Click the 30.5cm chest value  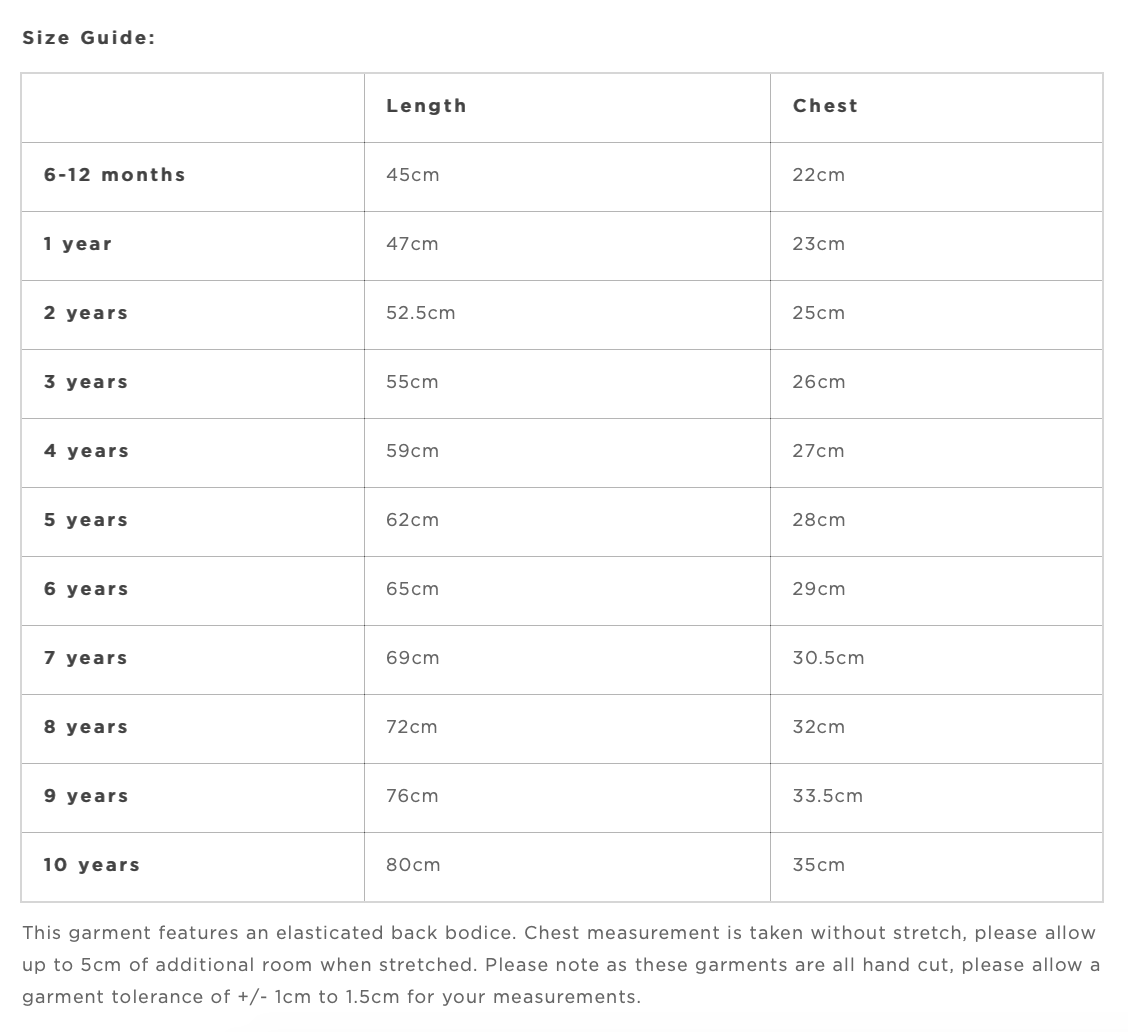(x=828, y=658)
